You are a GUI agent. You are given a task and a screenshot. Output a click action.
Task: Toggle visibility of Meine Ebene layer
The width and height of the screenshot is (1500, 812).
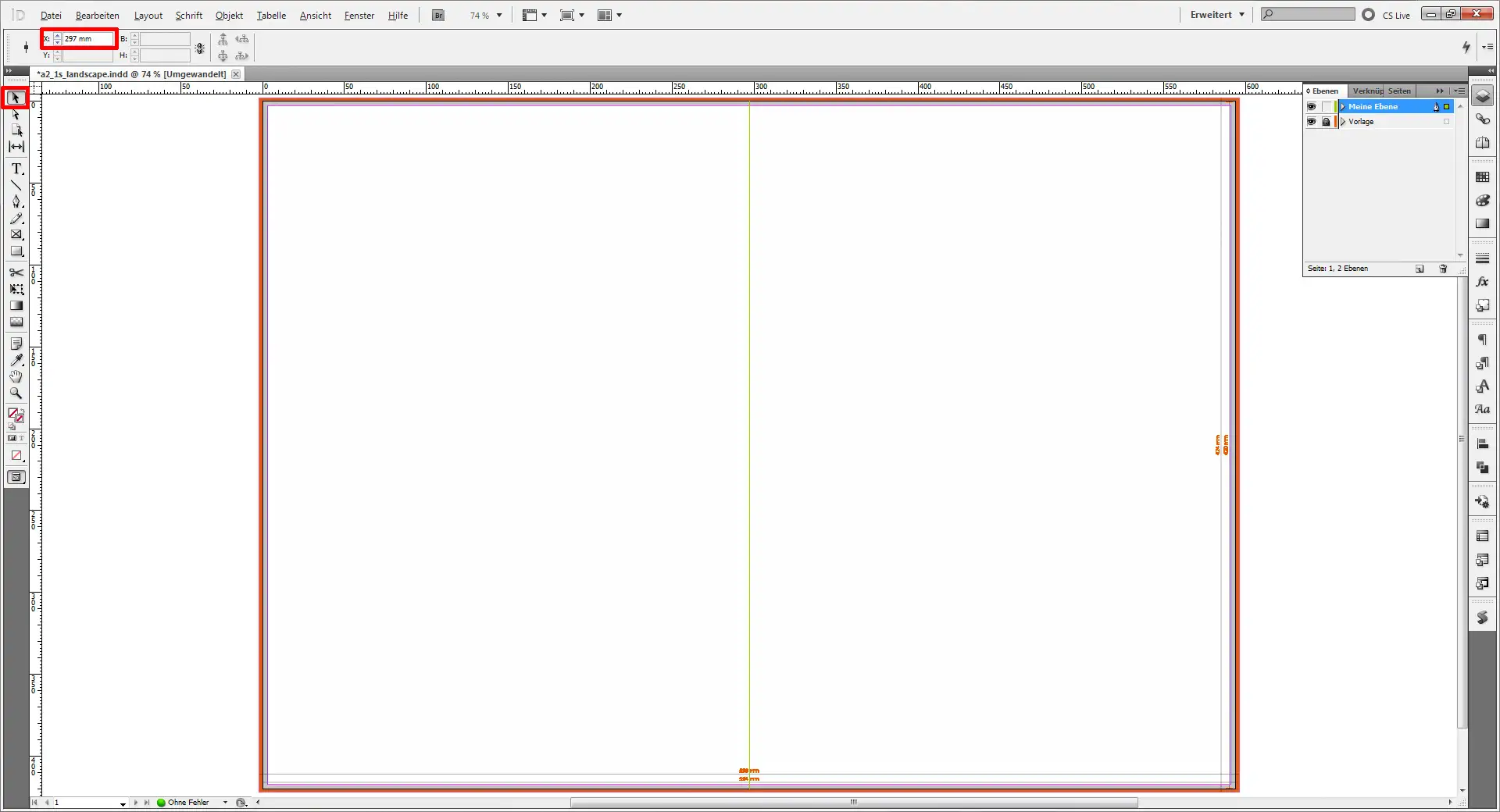[1312, 107]
